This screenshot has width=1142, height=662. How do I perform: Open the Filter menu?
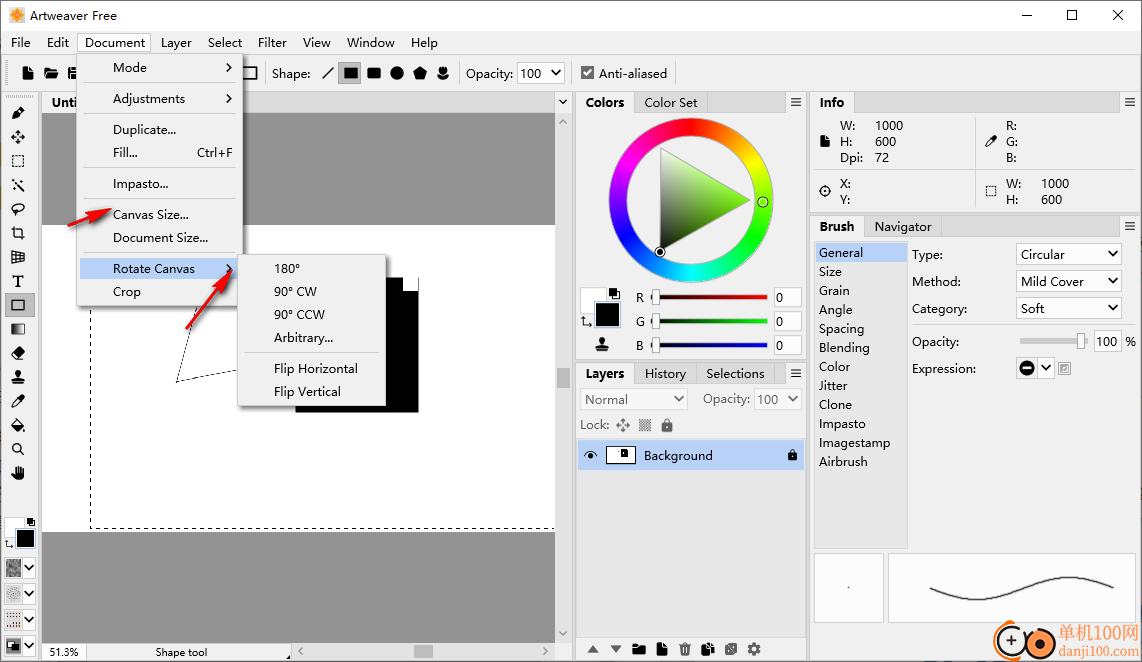click(272, 43)
